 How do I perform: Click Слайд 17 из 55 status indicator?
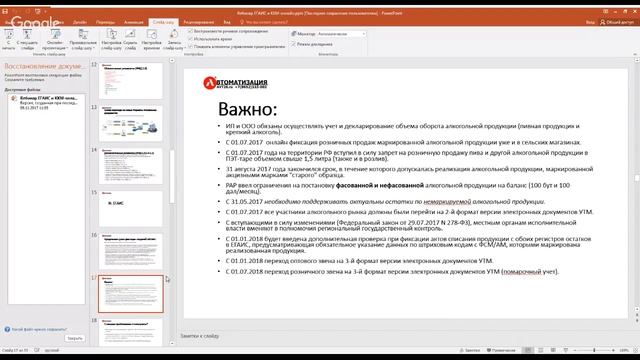tap(15, 350)
